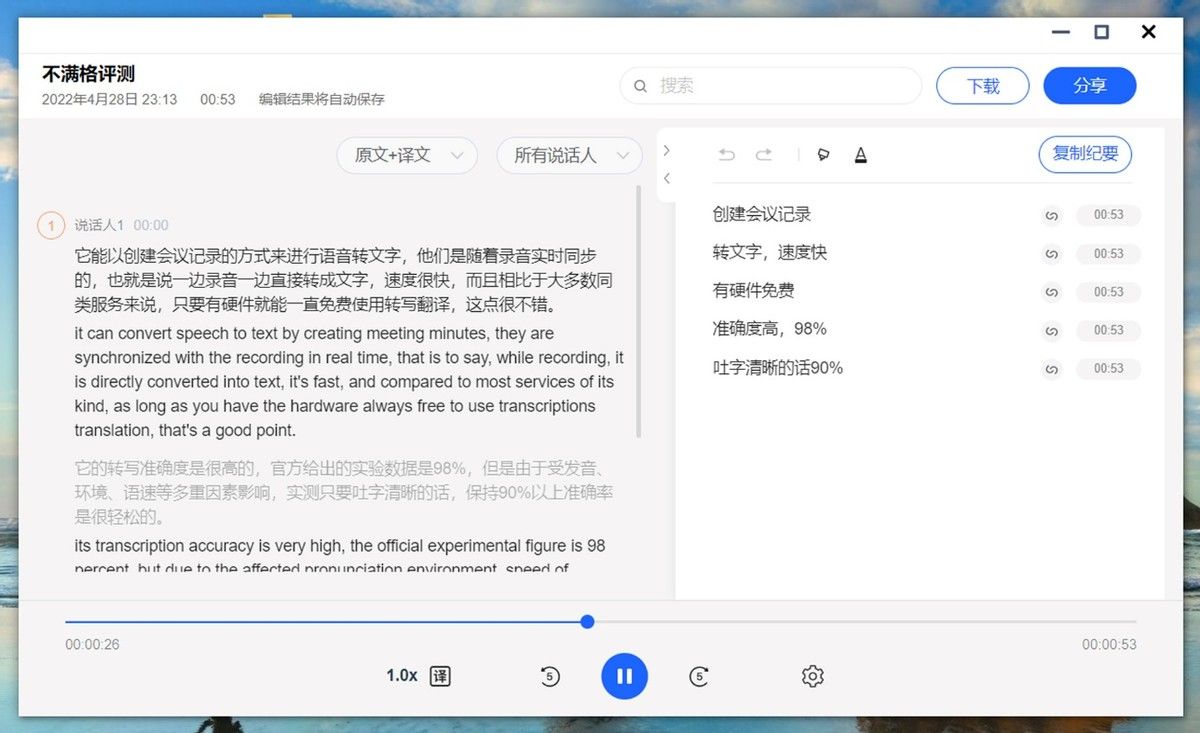Toggle the 译 translation icon
The image size is (1200, 733).
(440, 676)
